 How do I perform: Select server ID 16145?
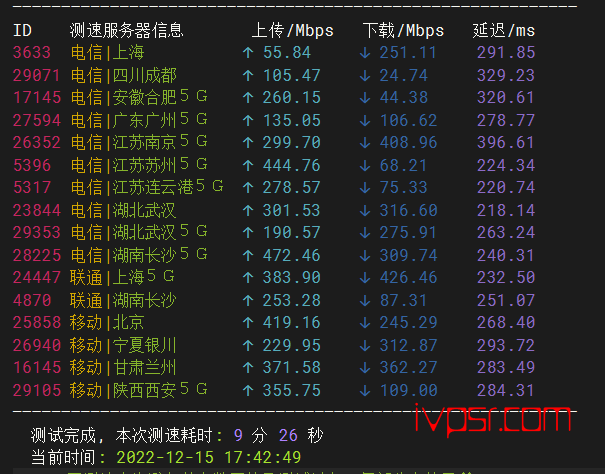point(37,367)
